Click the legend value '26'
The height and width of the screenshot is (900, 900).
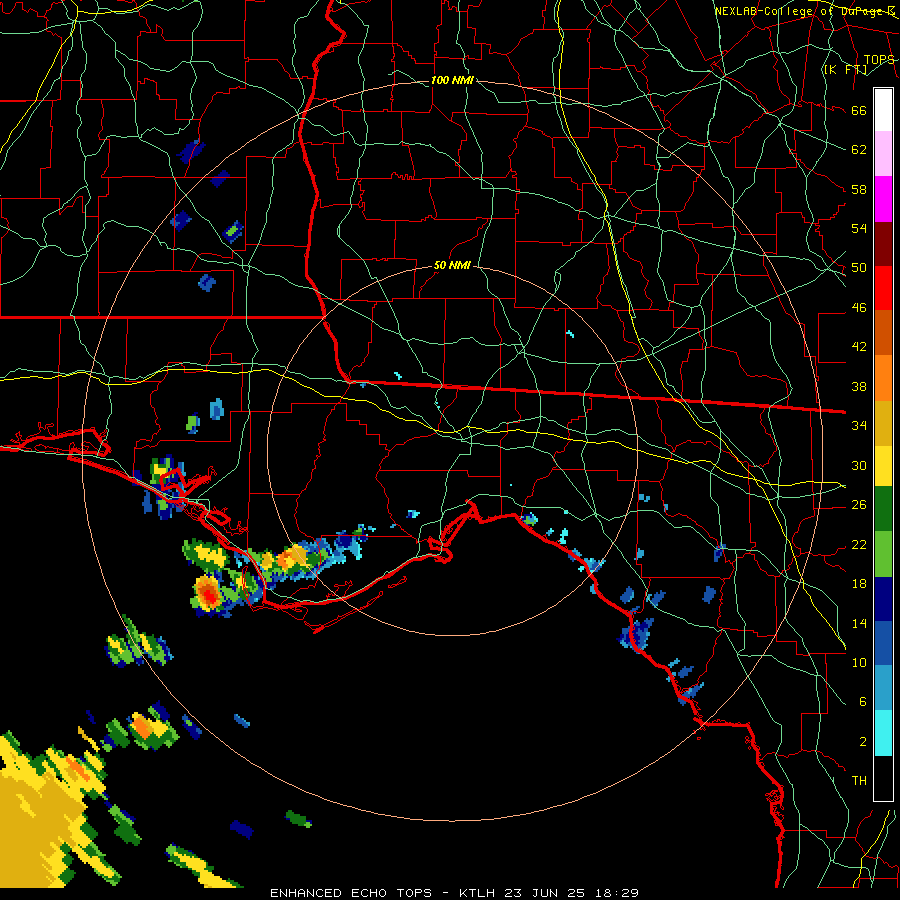[x=859, y=505]
